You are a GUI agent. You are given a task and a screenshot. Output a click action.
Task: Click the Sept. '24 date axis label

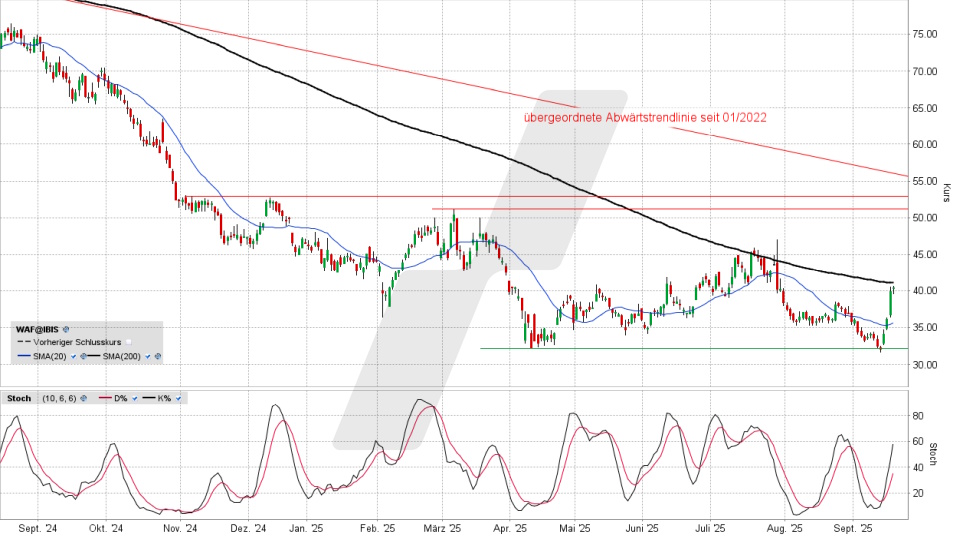[38, 529]
